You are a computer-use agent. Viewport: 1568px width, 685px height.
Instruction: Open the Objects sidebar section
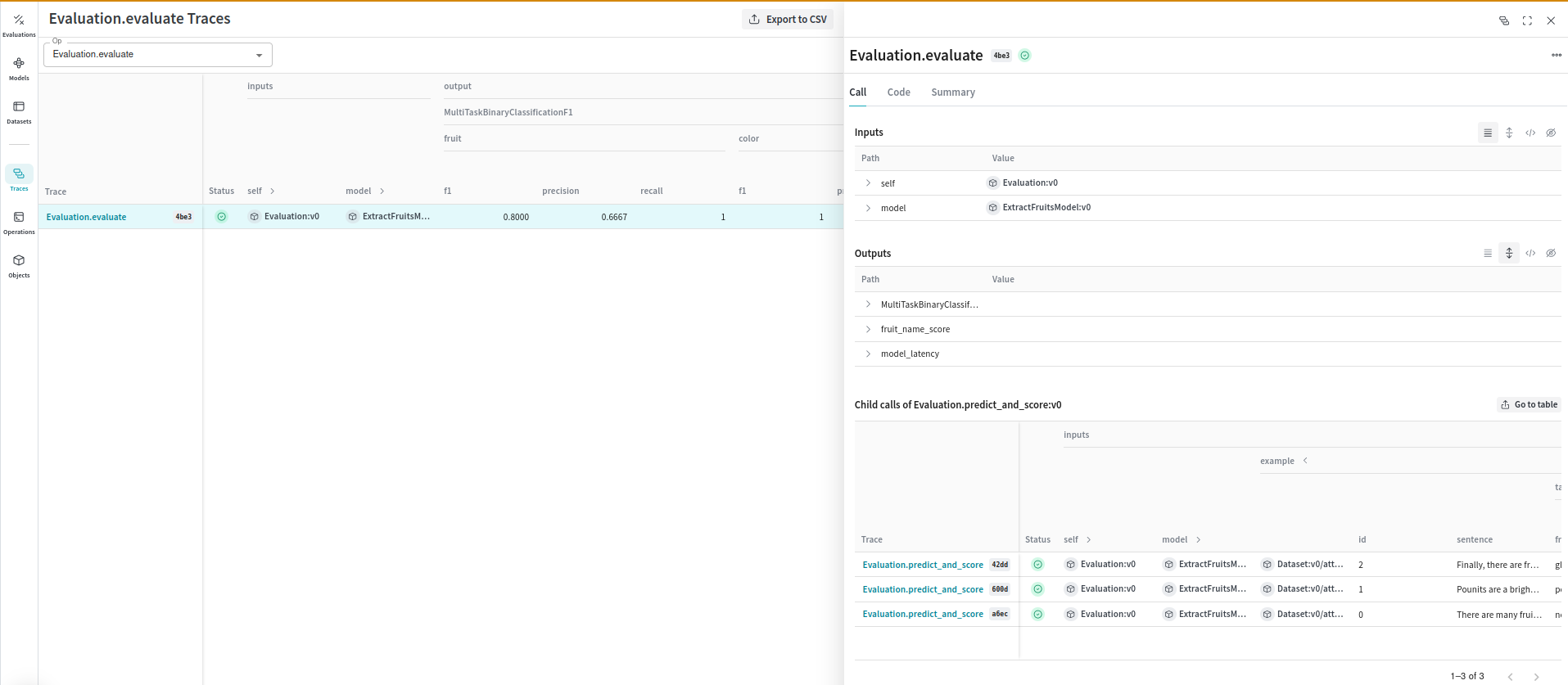[19, 265]
